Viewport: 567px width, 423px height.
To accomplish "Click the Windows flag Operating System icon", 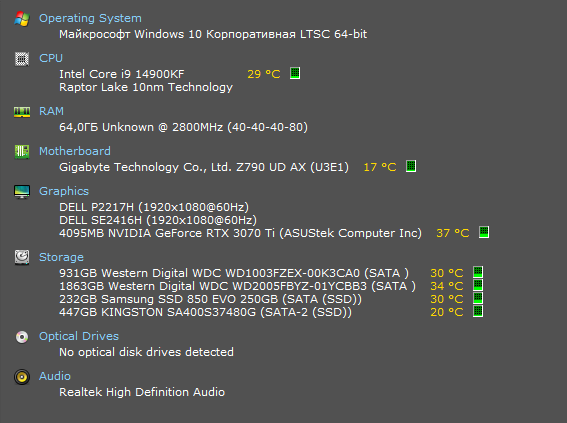I will 22,18.
